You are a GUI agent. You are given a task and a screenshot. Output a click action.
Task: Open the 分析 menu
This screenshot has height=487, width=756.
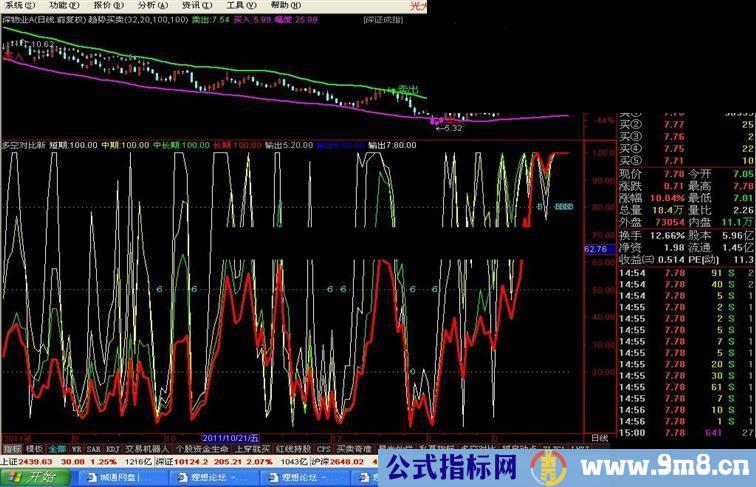(146, 5)
